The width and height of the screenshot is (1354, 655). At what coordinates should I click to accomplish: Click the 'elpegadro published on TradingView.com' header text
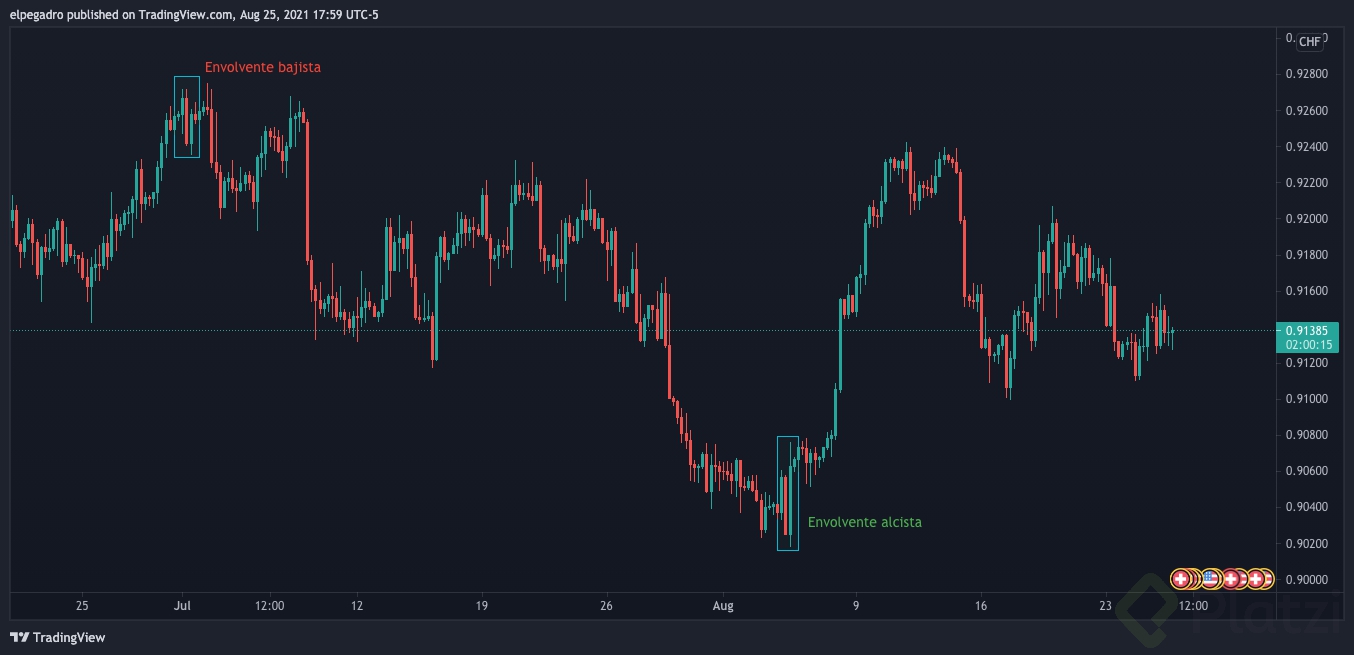[x=120, y=14]
